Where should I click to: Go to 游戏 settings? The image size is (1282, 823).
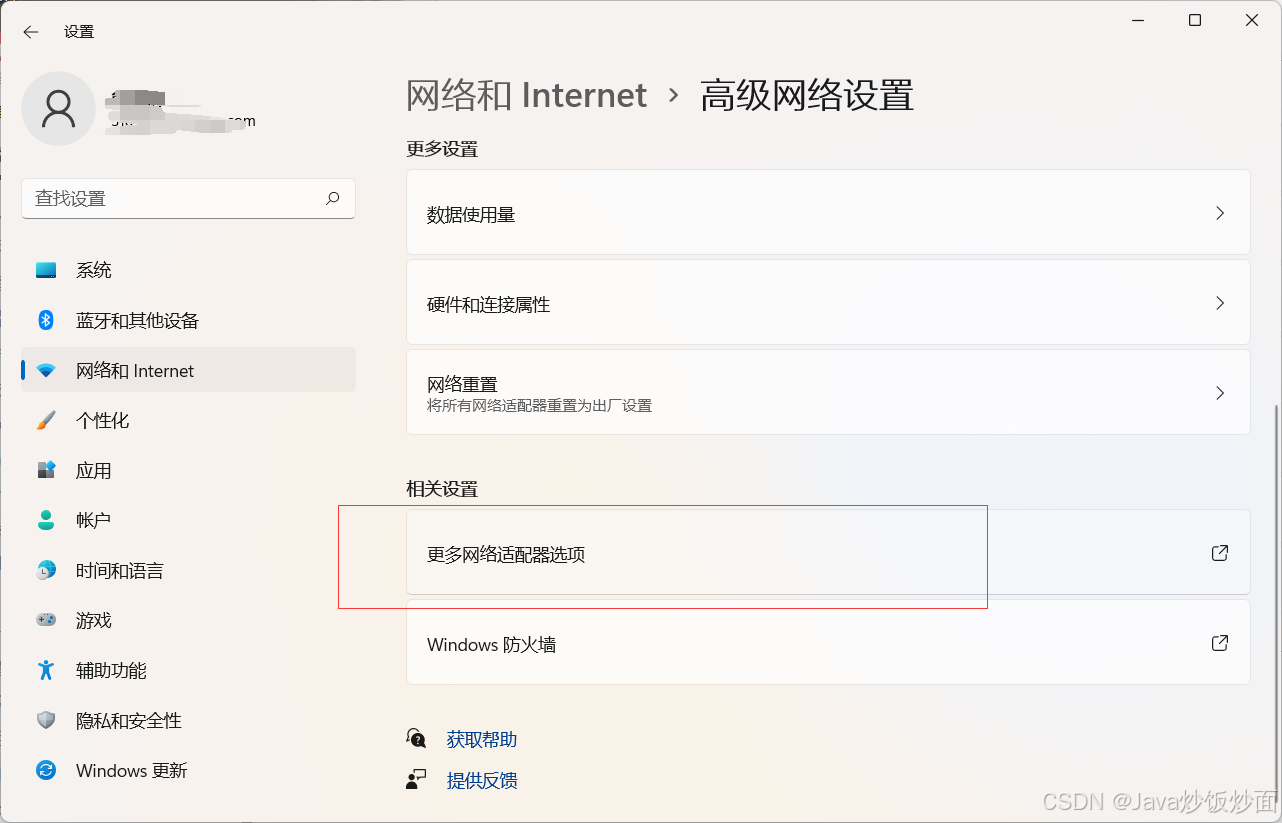(188, 620)
